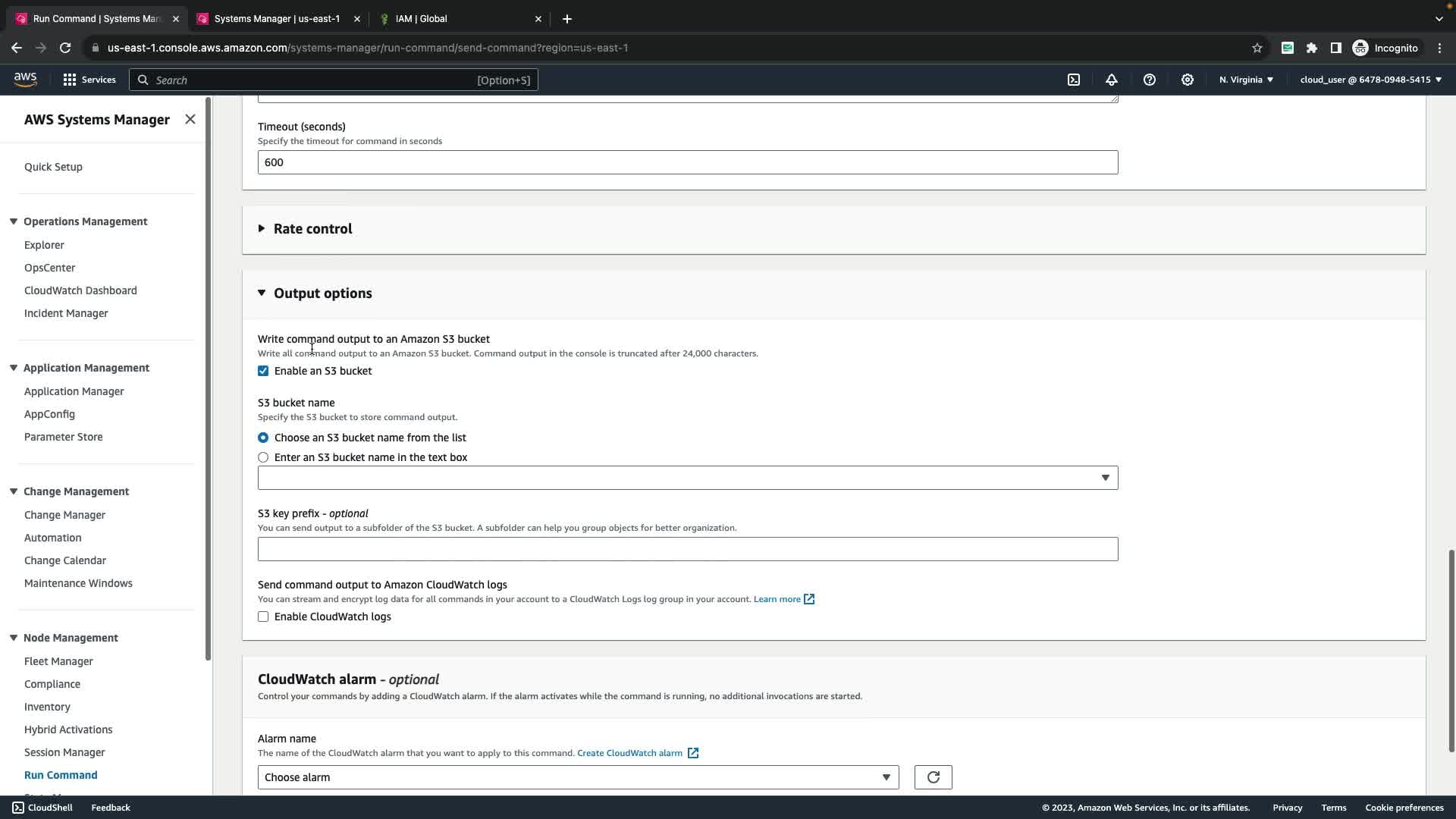This screenshot has height=819, width=1456.
Task: Switch to the IAM | Global tab
Action: (422, 19)
